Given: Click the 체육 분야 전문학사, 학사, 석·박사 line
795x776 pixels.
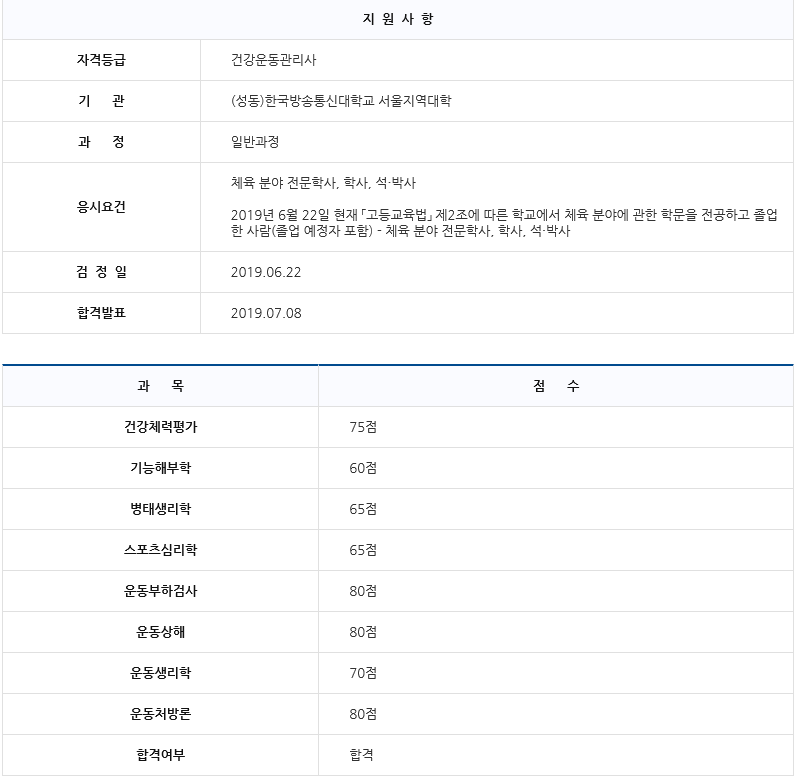Looking at the screenshot, I should pyautogui.click(x=323, y=182).
